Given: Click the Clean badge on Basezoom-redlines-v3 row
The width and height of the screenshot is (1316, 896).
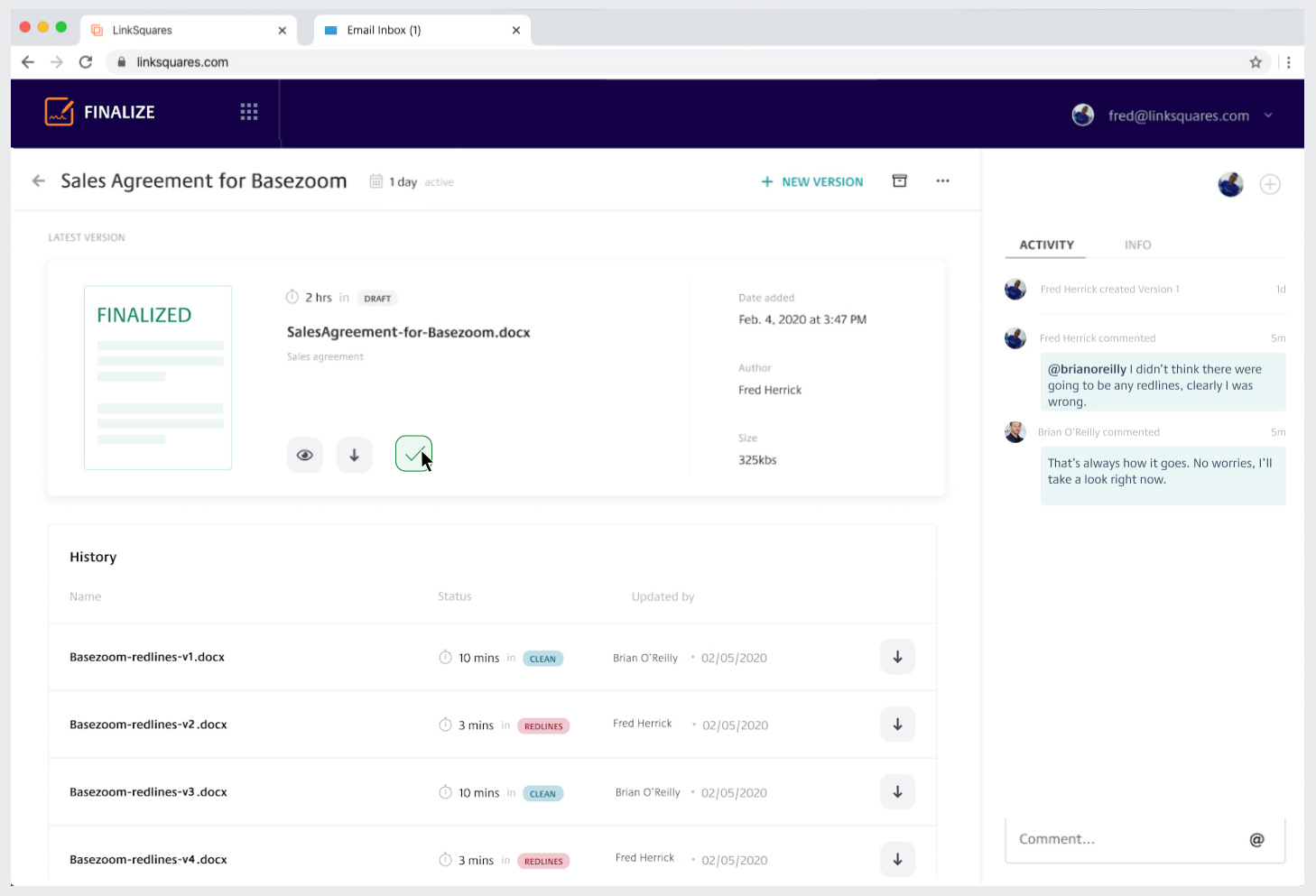Looking at the screenshot, I should coord(542,794).
